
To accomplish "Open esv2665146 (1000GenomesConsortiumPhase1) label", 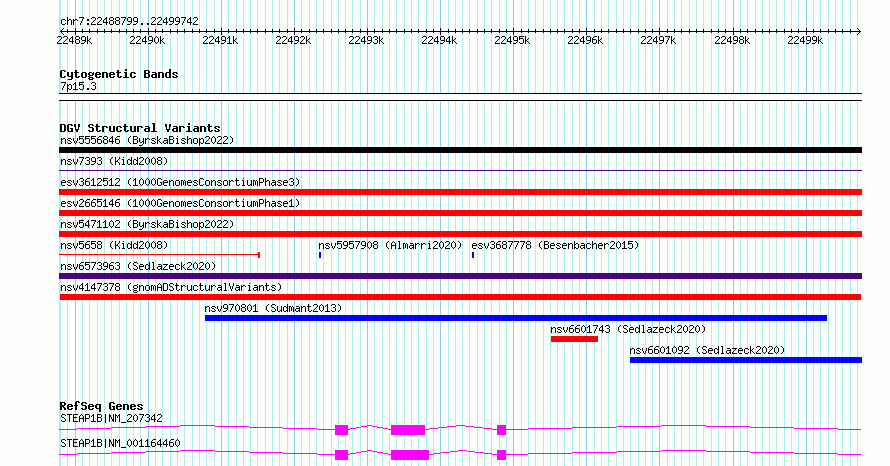I will 180,203.
